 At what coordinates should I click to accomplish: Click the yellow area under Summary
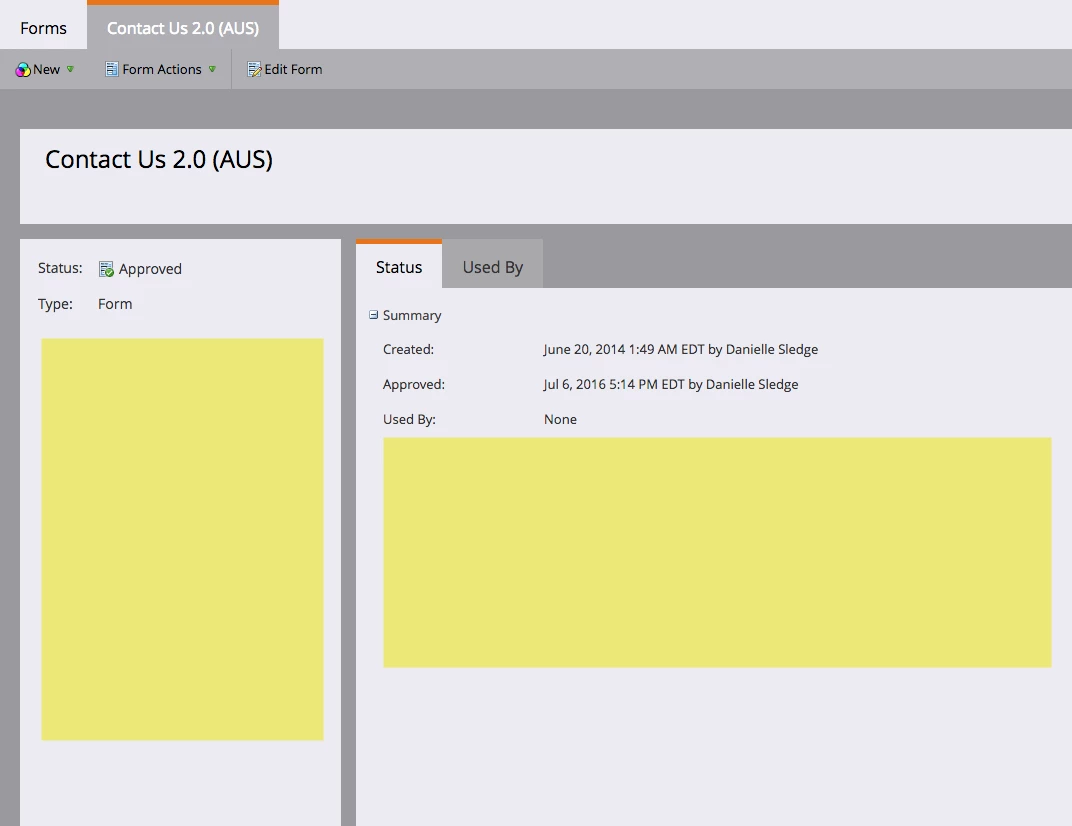point(717,552)
